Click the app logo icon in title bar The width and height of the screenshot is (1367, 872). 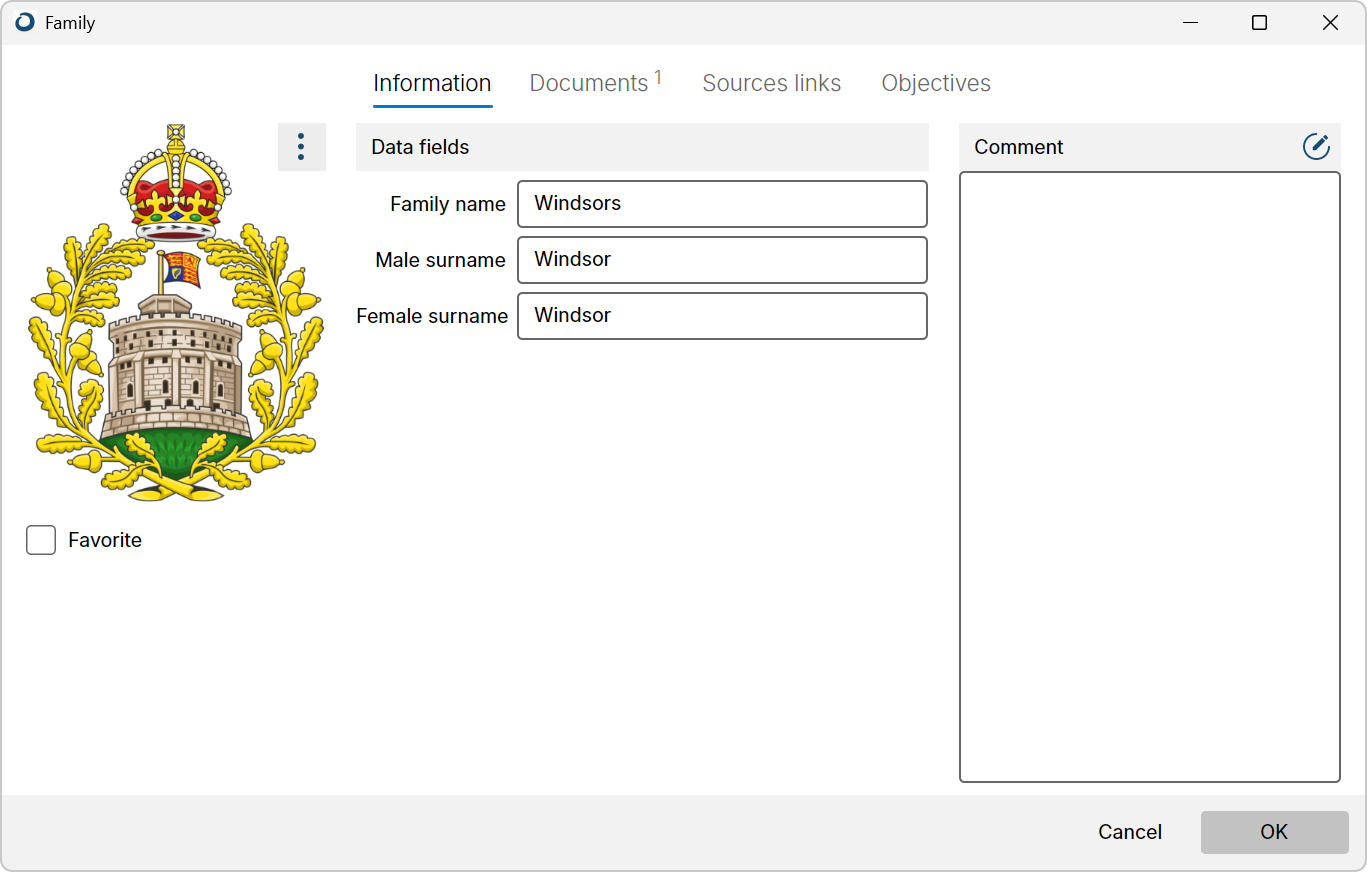click(25, 22)
